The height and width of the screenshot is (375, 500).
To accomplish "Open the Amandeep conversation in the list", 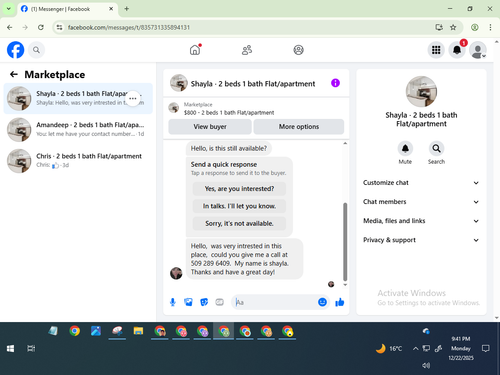I will coord(78,129).
